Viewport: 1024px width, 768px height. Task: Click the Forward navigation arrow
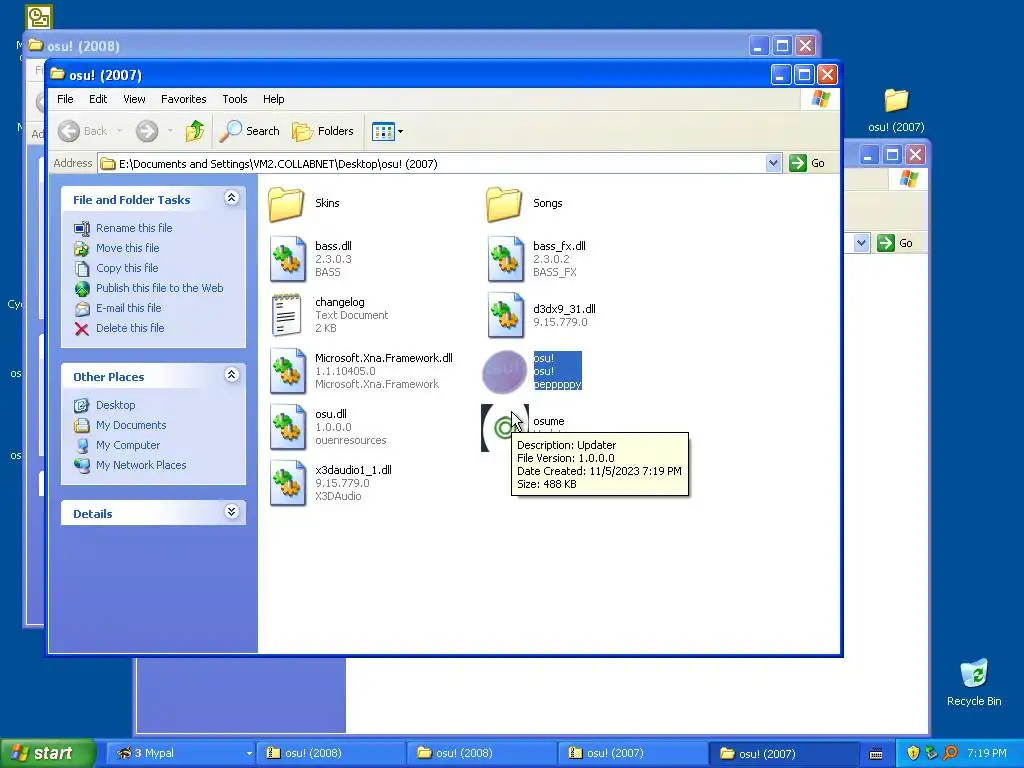(147, 131)
